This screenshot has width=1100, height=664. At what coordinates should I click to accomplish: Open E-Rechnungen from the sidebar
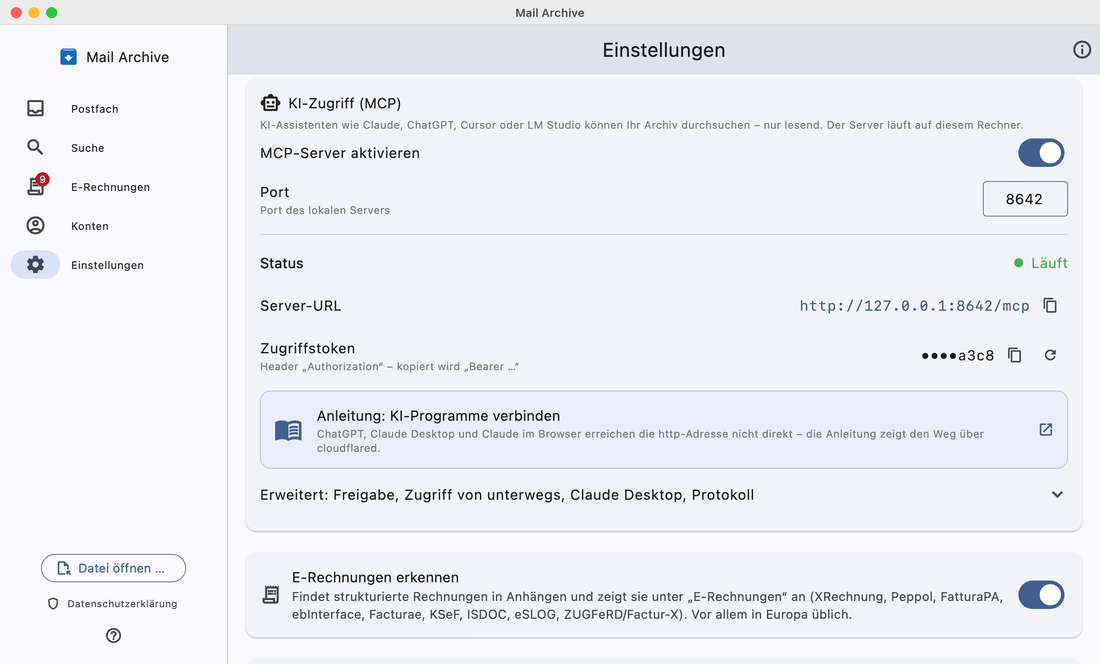pos(110,187)
